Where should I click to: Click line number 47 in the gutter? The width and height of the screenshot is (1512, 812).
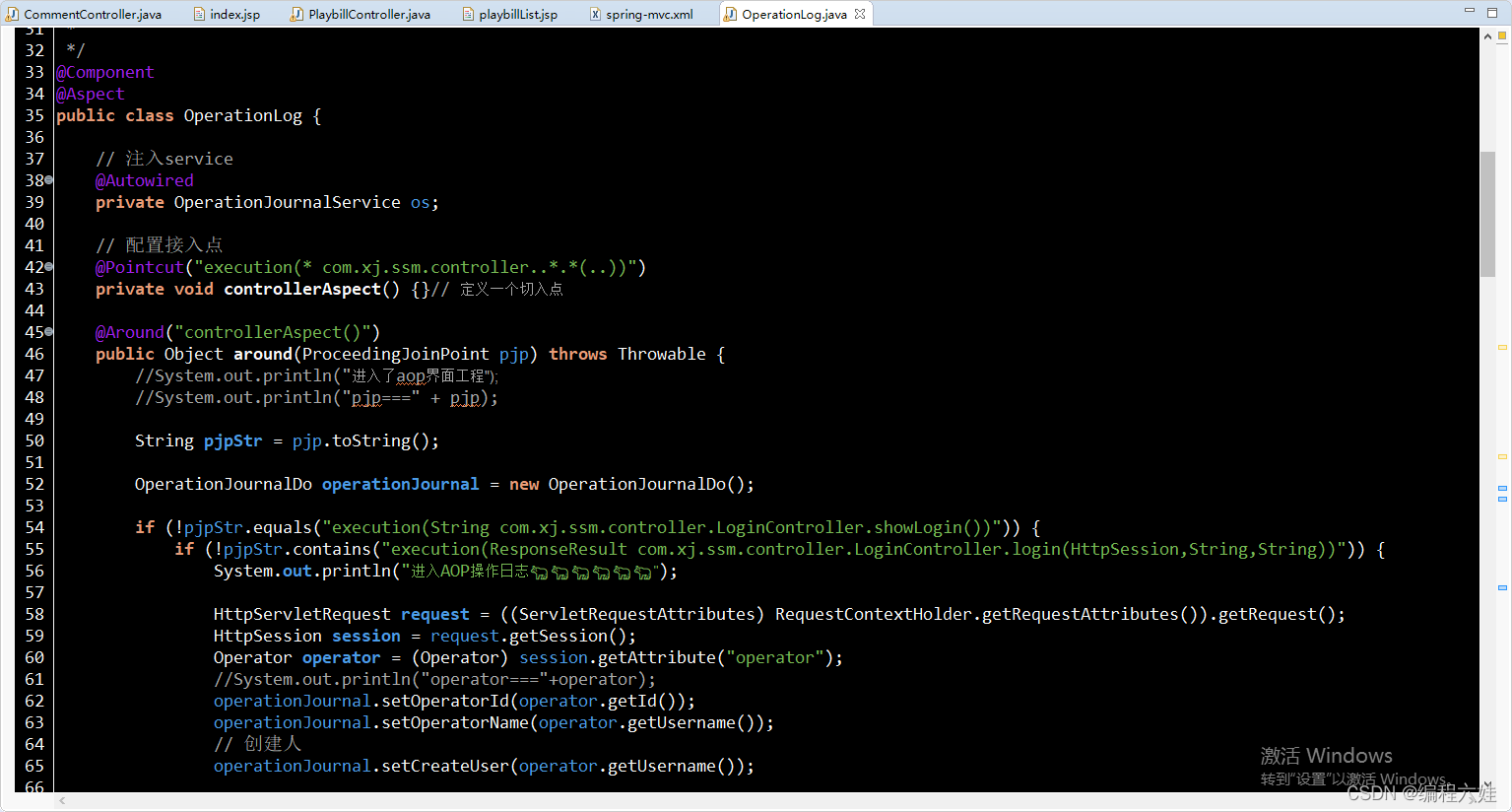tap(34, 375)
